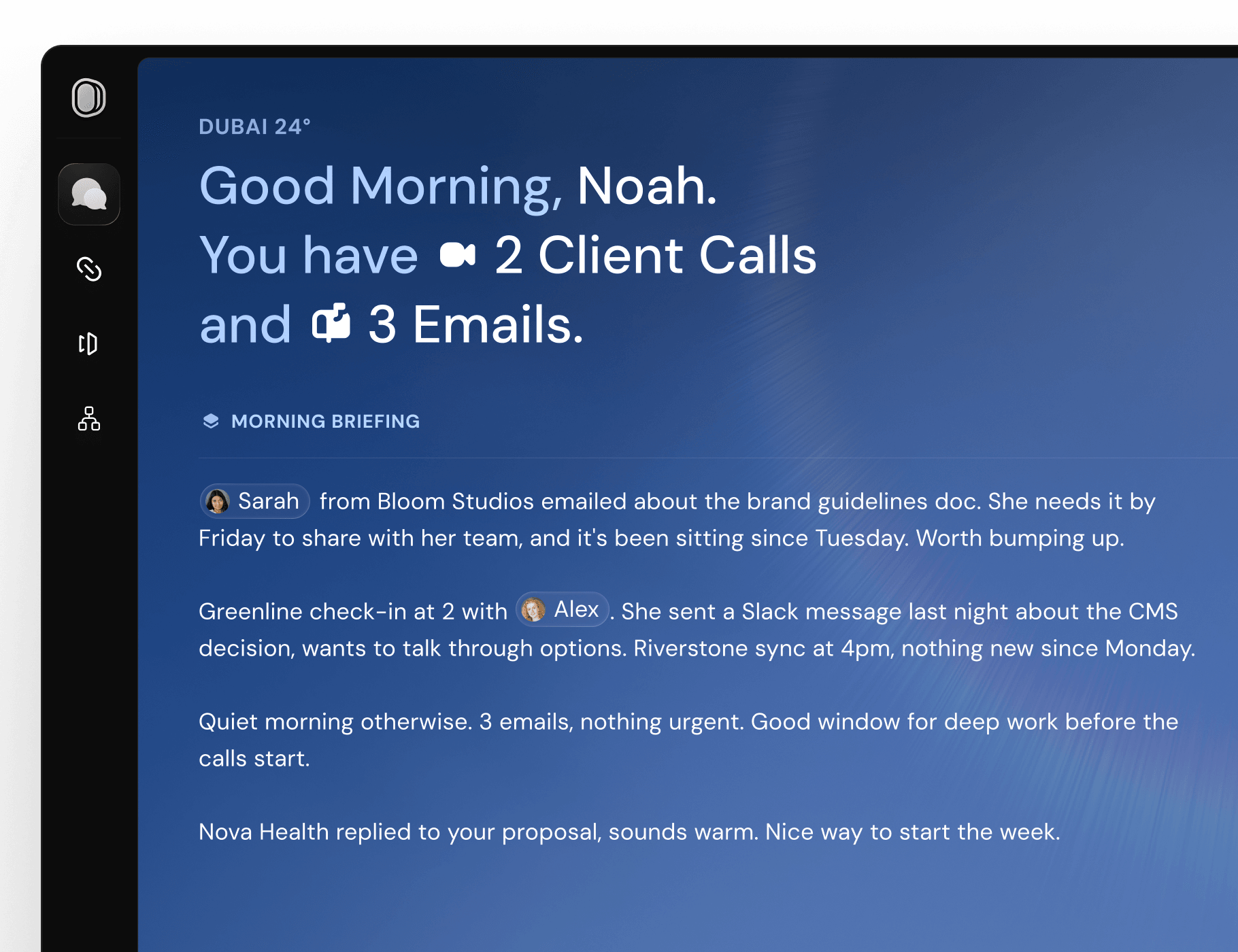Open the chat bubbles sidebar view
Viewport: 1238px width, 952px height.
coord(88,194)
